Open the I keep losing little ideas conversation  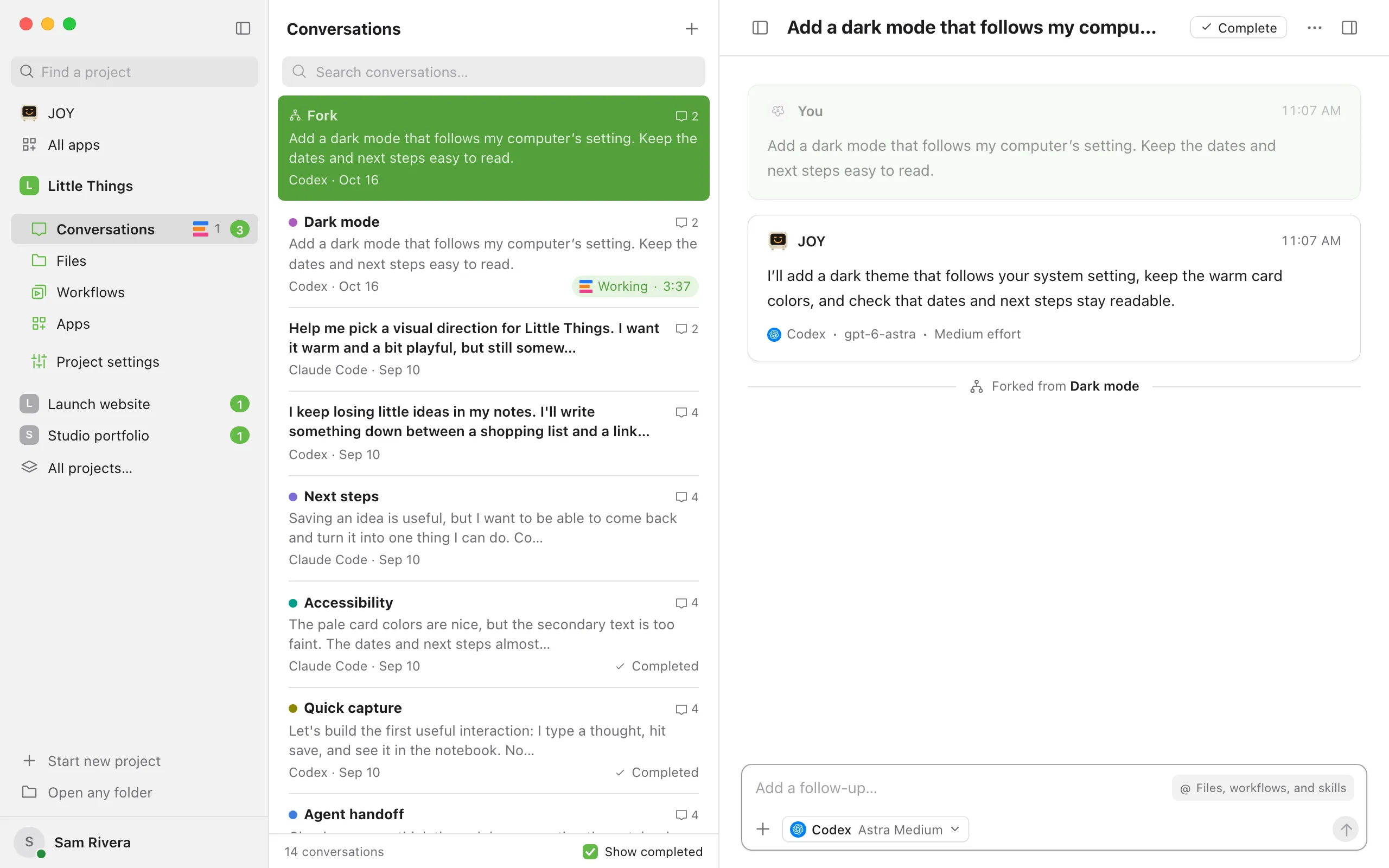click(494, 433)
